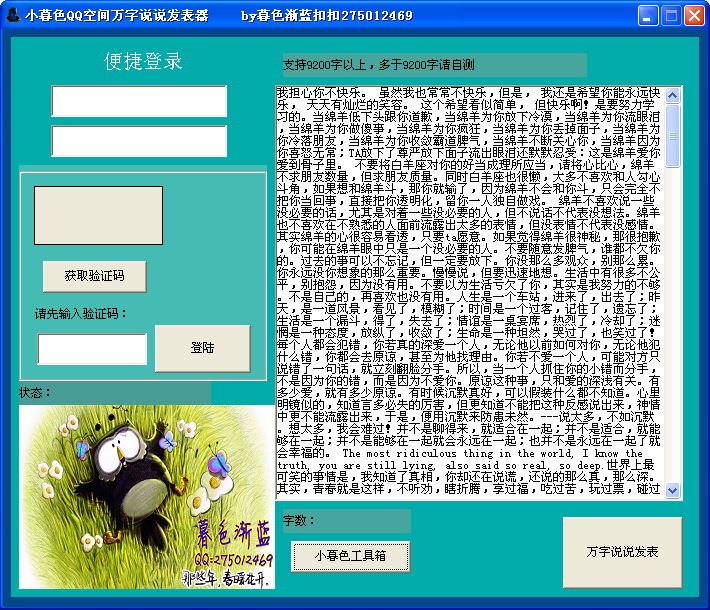710x610 pixels.
Task: Click inside the long text content area
Action: (470, 293)
